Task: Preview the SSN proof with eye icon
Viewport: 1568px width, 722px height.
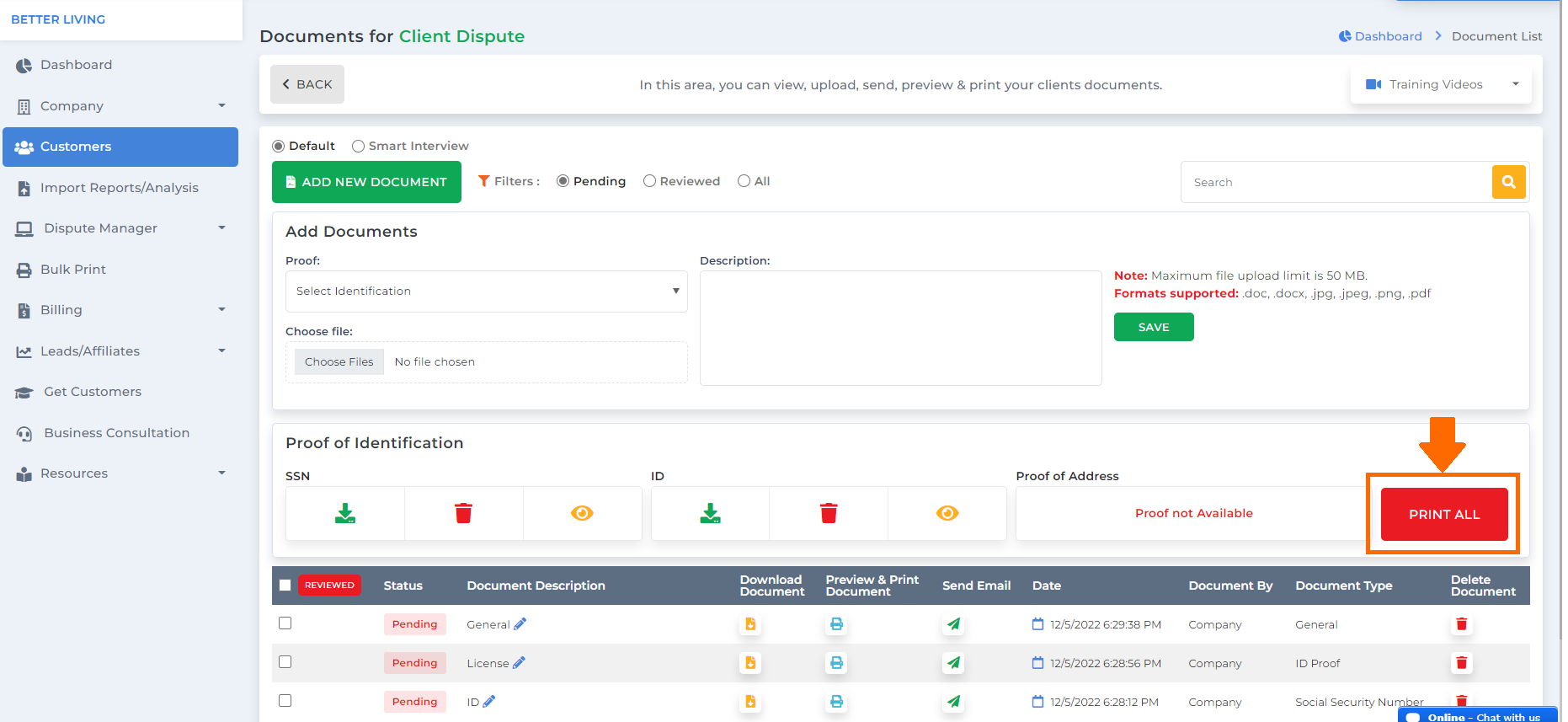Action: click(582, 513)
